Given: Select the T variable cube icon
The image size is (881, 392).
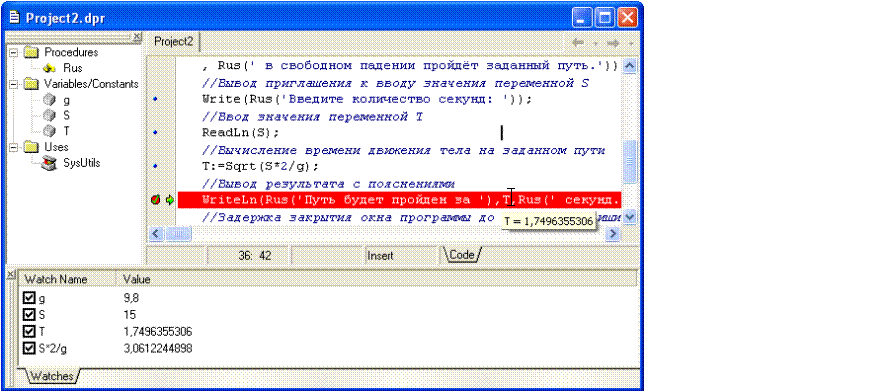Looking at the screenshot, I should click(x=49, y=131).
